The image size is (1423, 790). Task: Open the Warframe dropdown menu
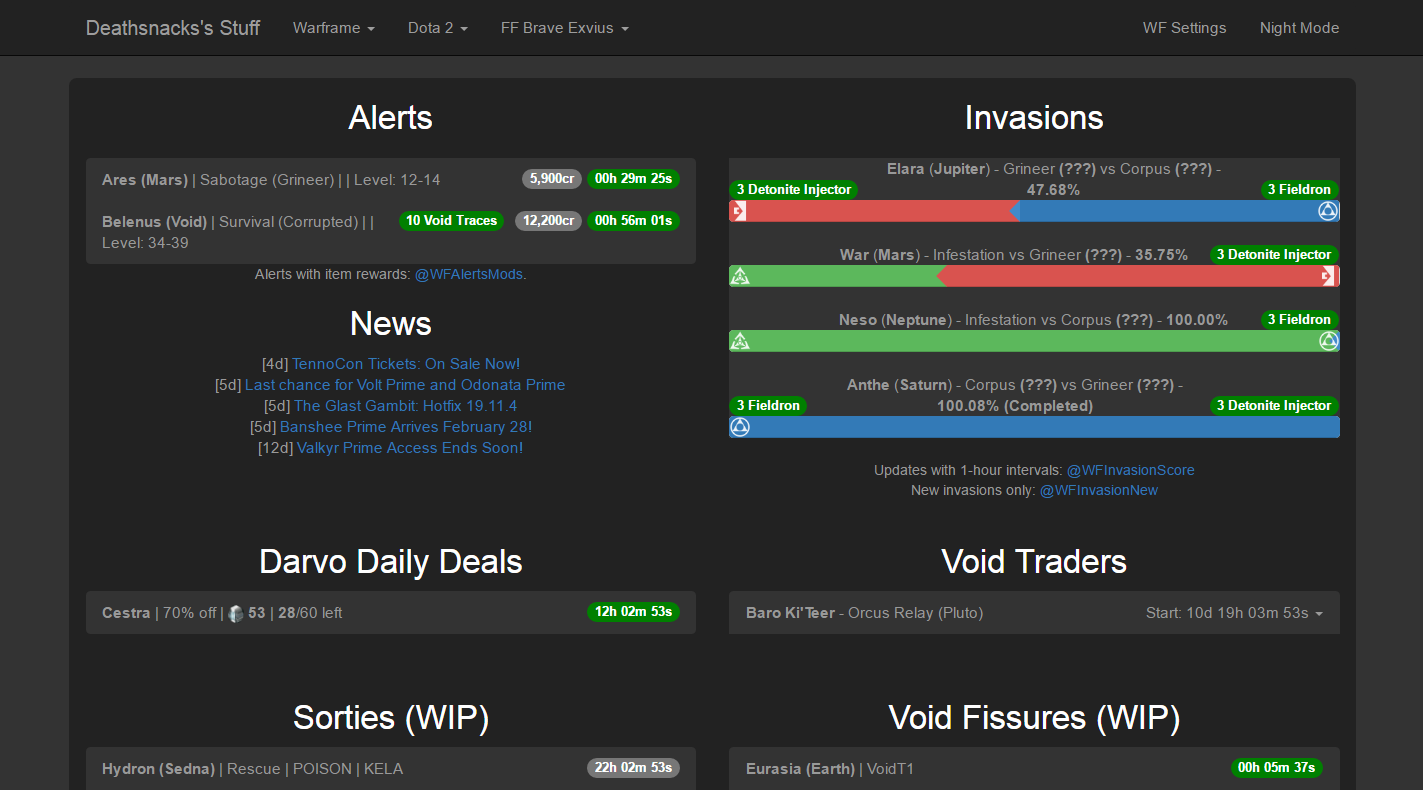pos(334,28)
